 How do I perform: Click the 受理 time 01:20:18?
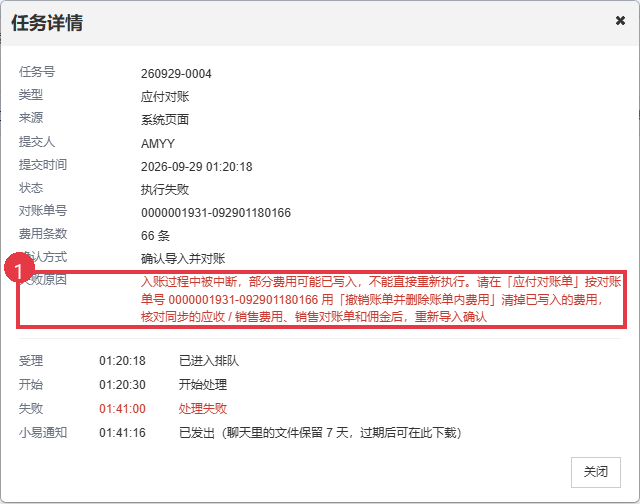click(x=122, y=361)
